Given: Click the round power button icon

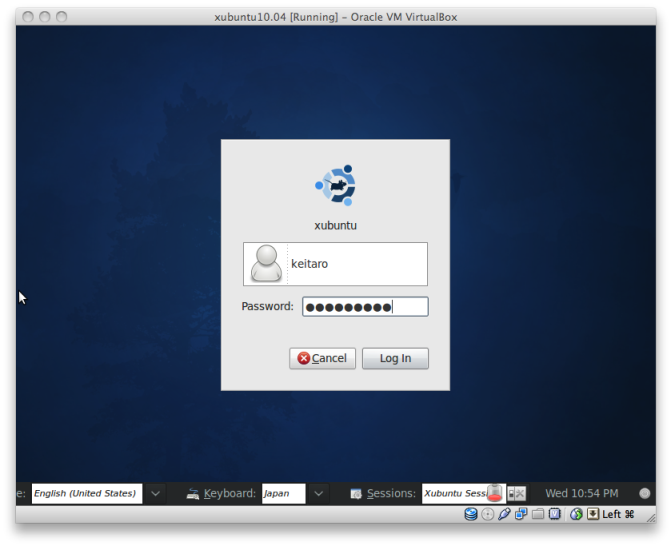Looking at the screenshot, I should (x=644, y=493).
